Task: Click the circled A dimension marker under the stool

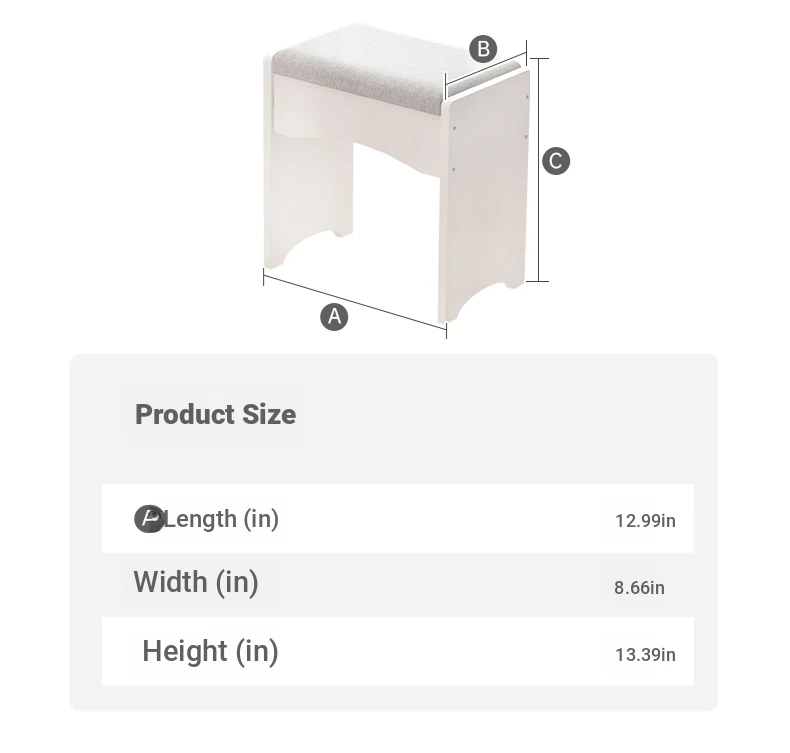Action: [334, 317]
